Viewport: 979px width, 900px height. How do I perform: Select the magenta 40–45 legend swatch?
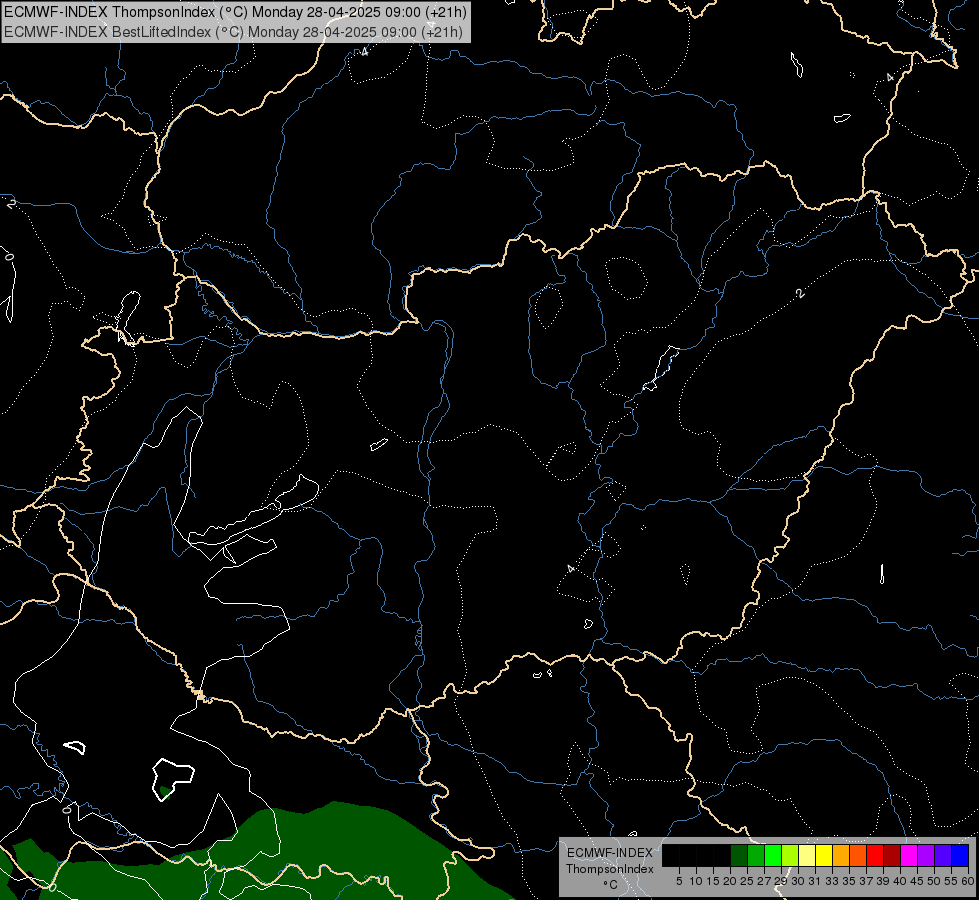click(909, 855)
